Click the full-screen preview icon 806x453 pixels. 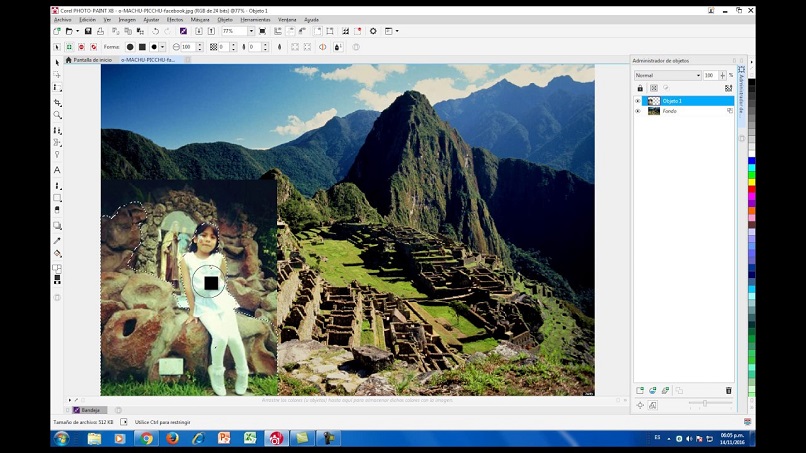click(x=262, y=31)
